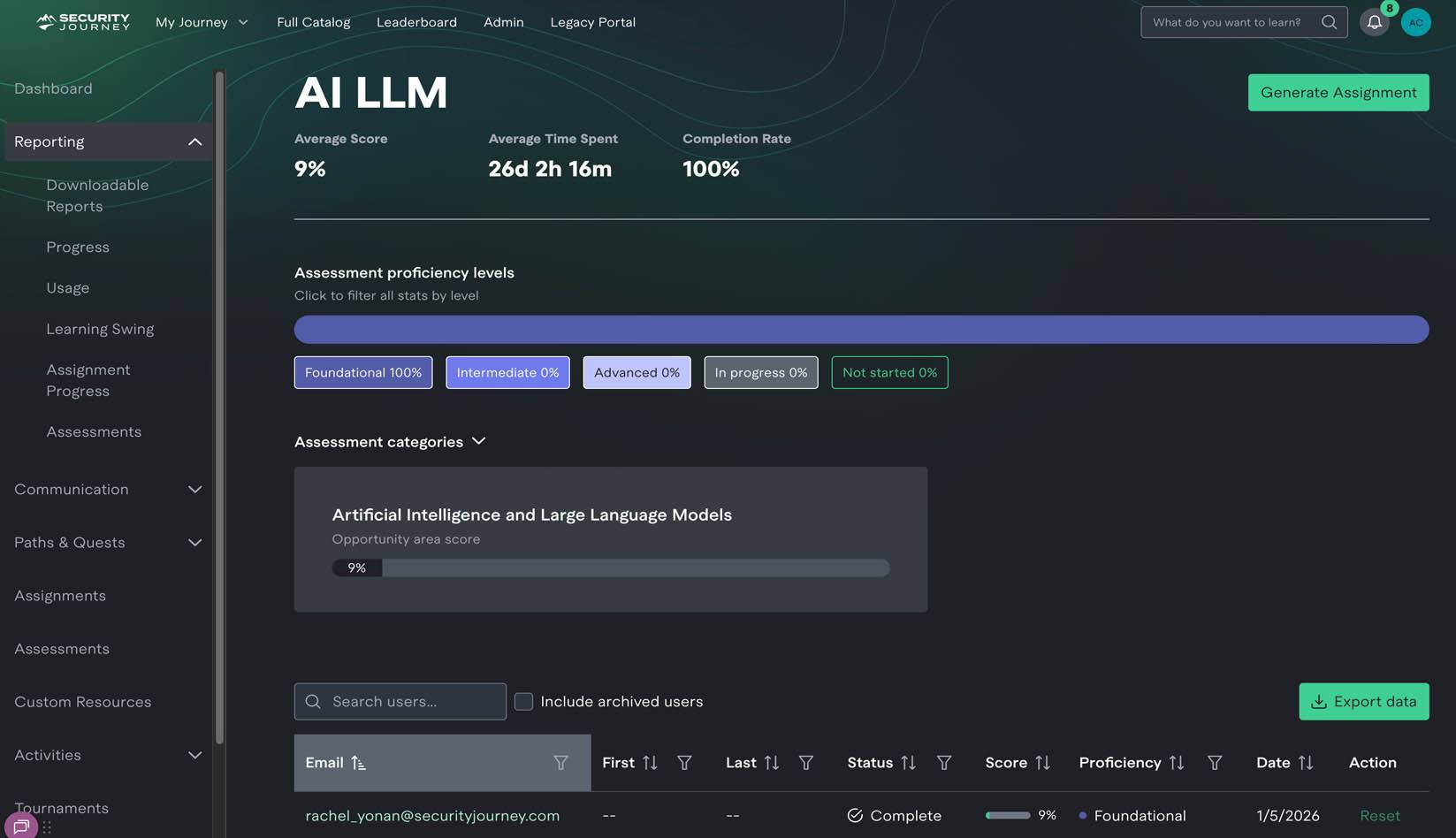1456x838 pixels.
Task: Click the Foundational proficiency cell
Action: point(1132,816)
